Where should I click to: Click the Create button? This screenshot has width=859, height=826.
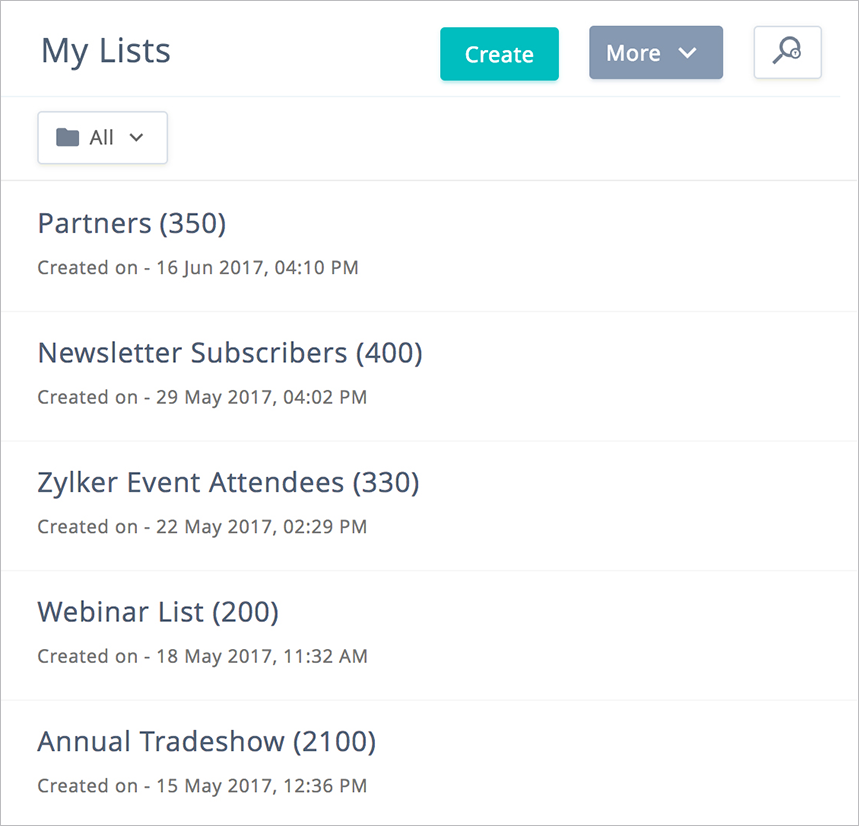[499, 54]
